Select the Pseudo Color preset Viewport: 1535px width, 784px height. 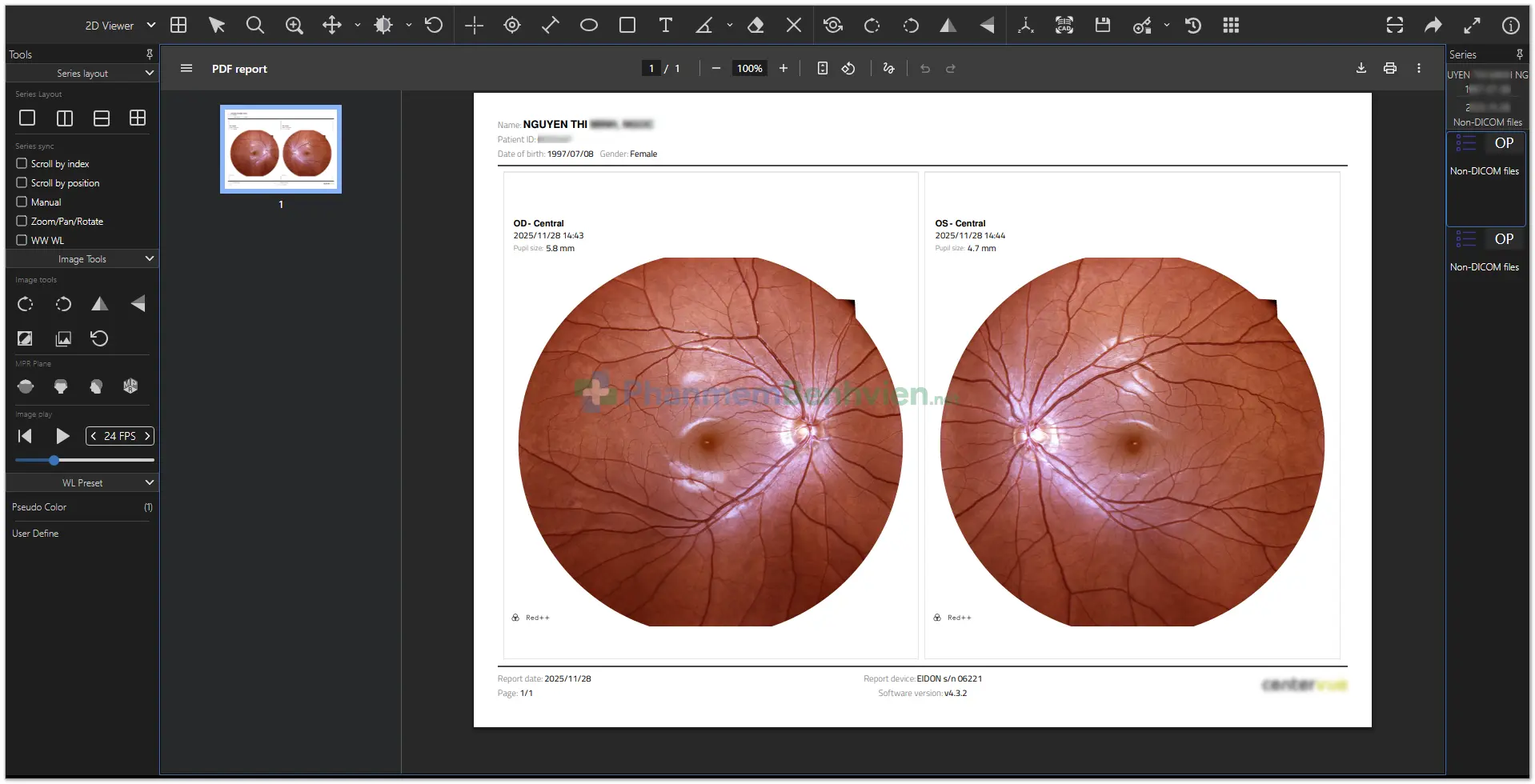pyautogui.click(x=40, y=507)
